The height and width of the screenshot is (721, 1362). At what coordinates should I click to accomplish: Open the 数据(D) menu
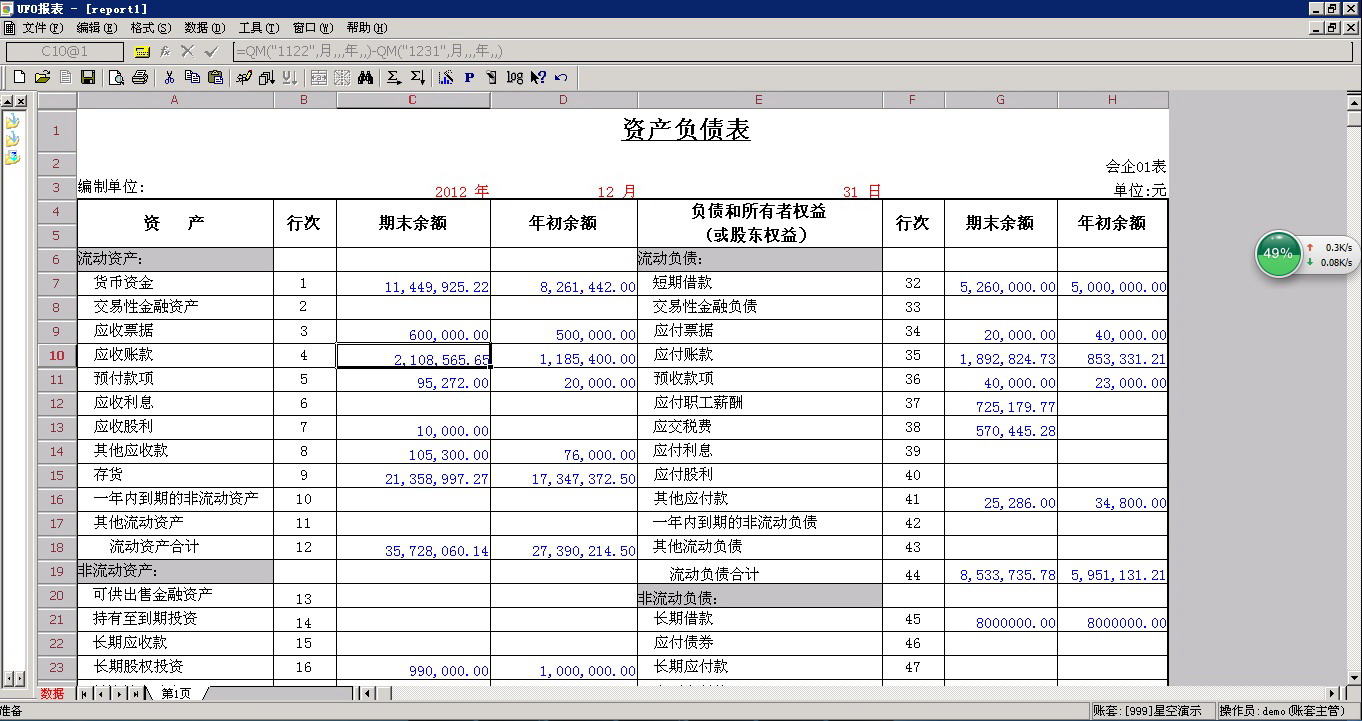point(205,28)
